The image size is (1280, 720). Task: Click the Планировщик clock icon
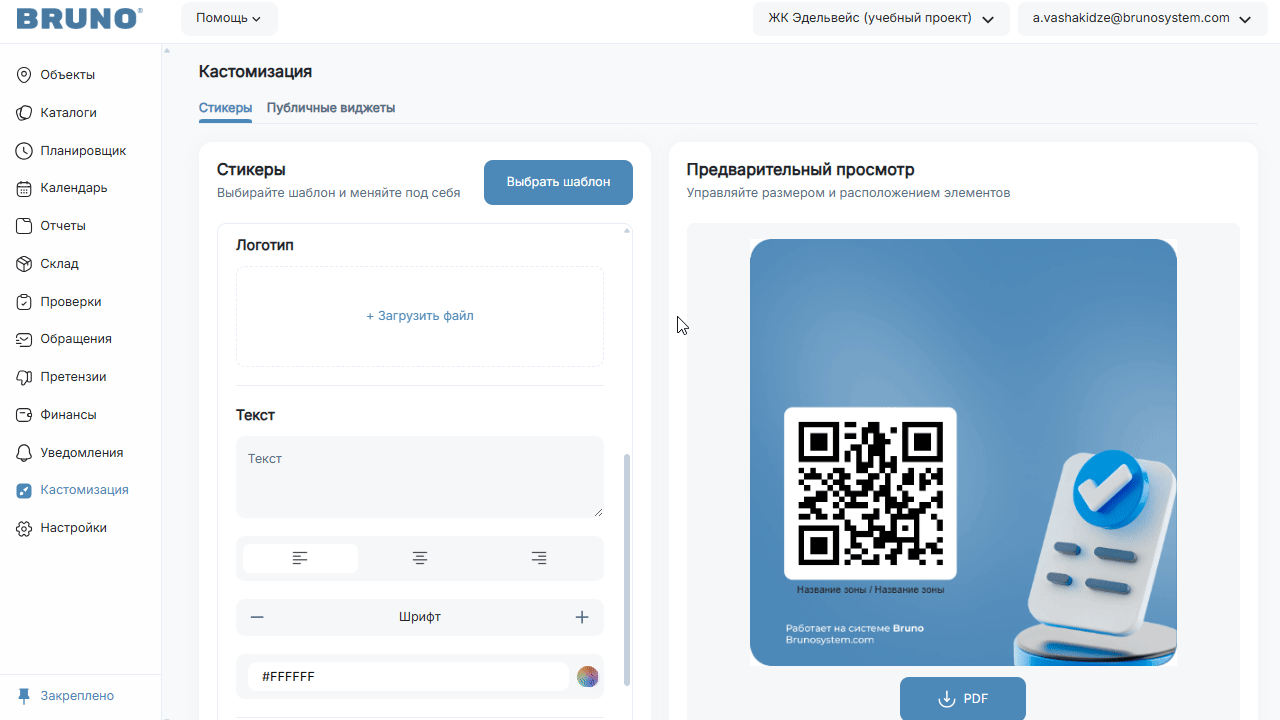[25, 151]
